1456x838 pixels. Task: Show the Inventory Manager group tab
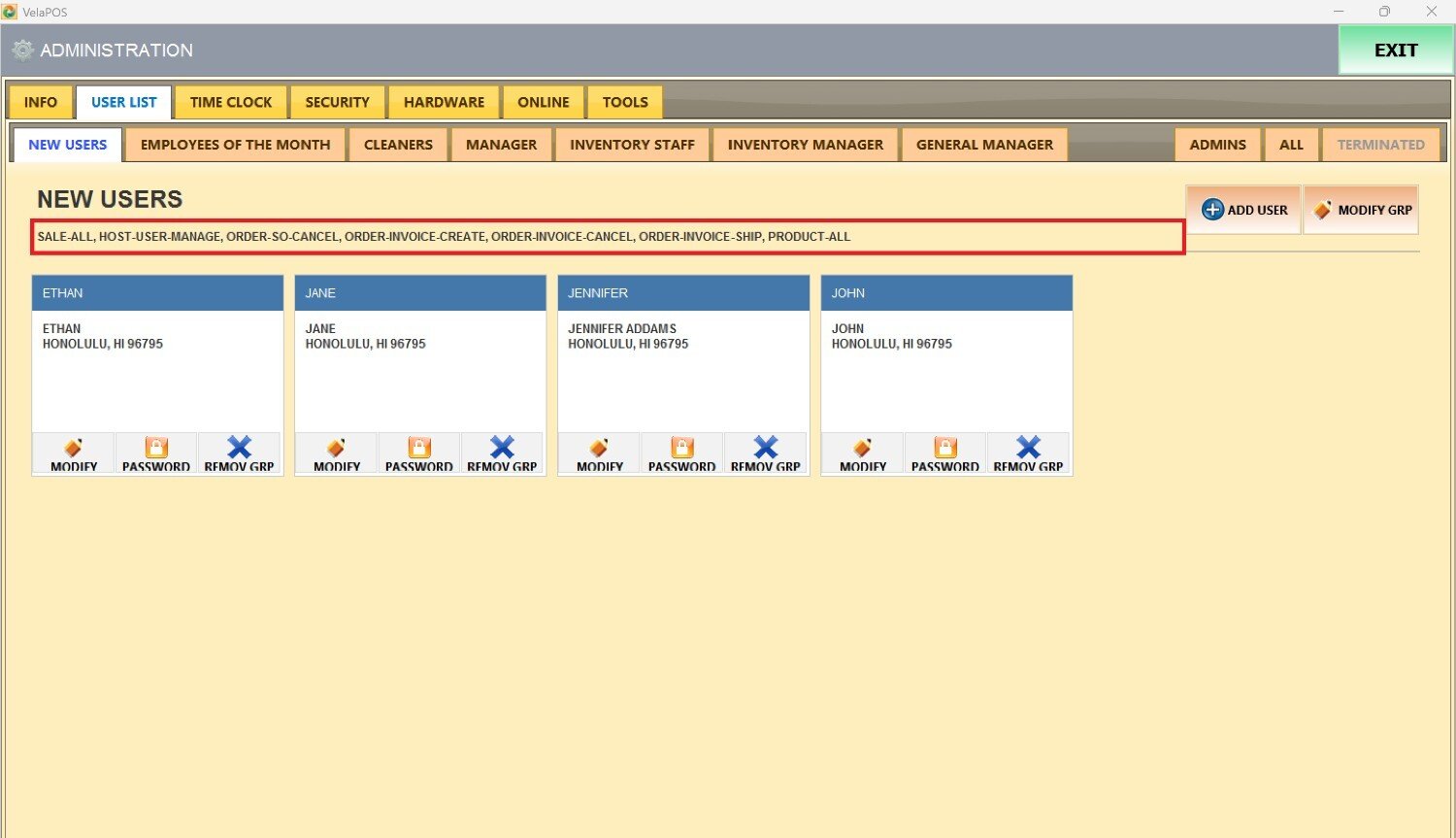pos(805,145)
